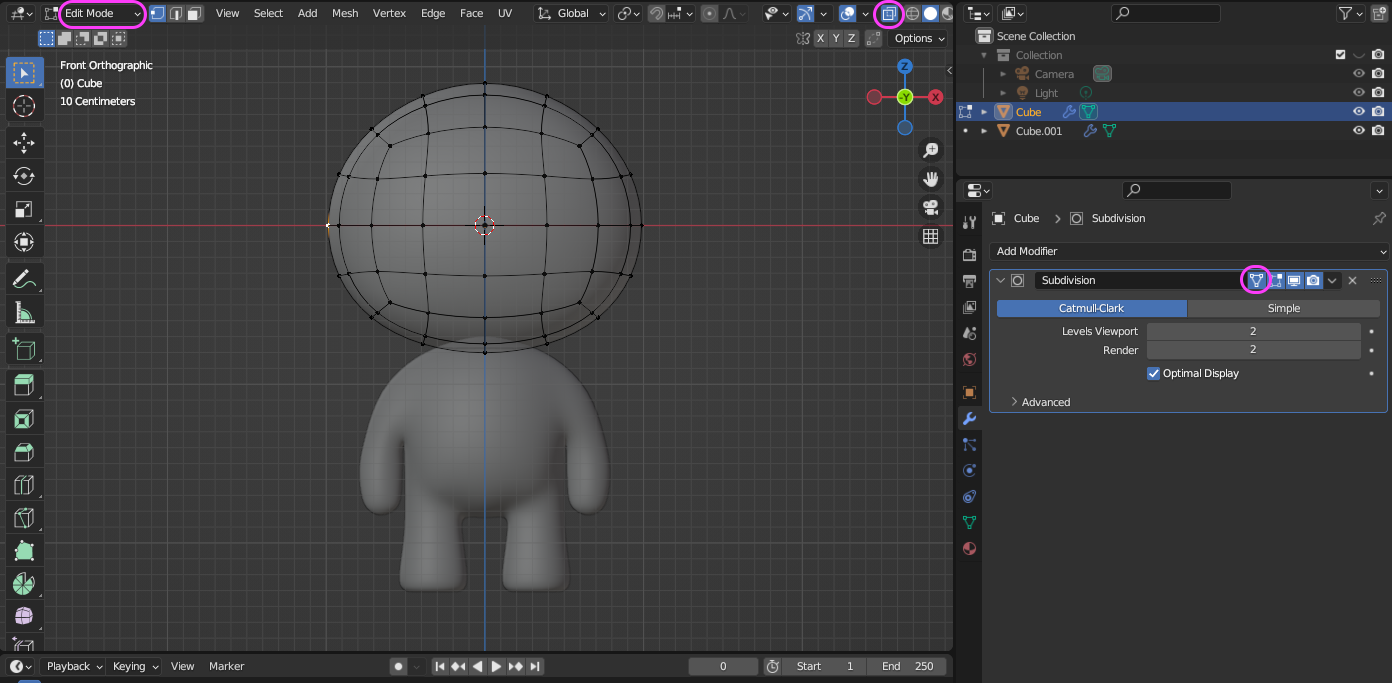Toggle Camera visibility eye icon
The image size is (1392, 683).
tap(1358, 74)
